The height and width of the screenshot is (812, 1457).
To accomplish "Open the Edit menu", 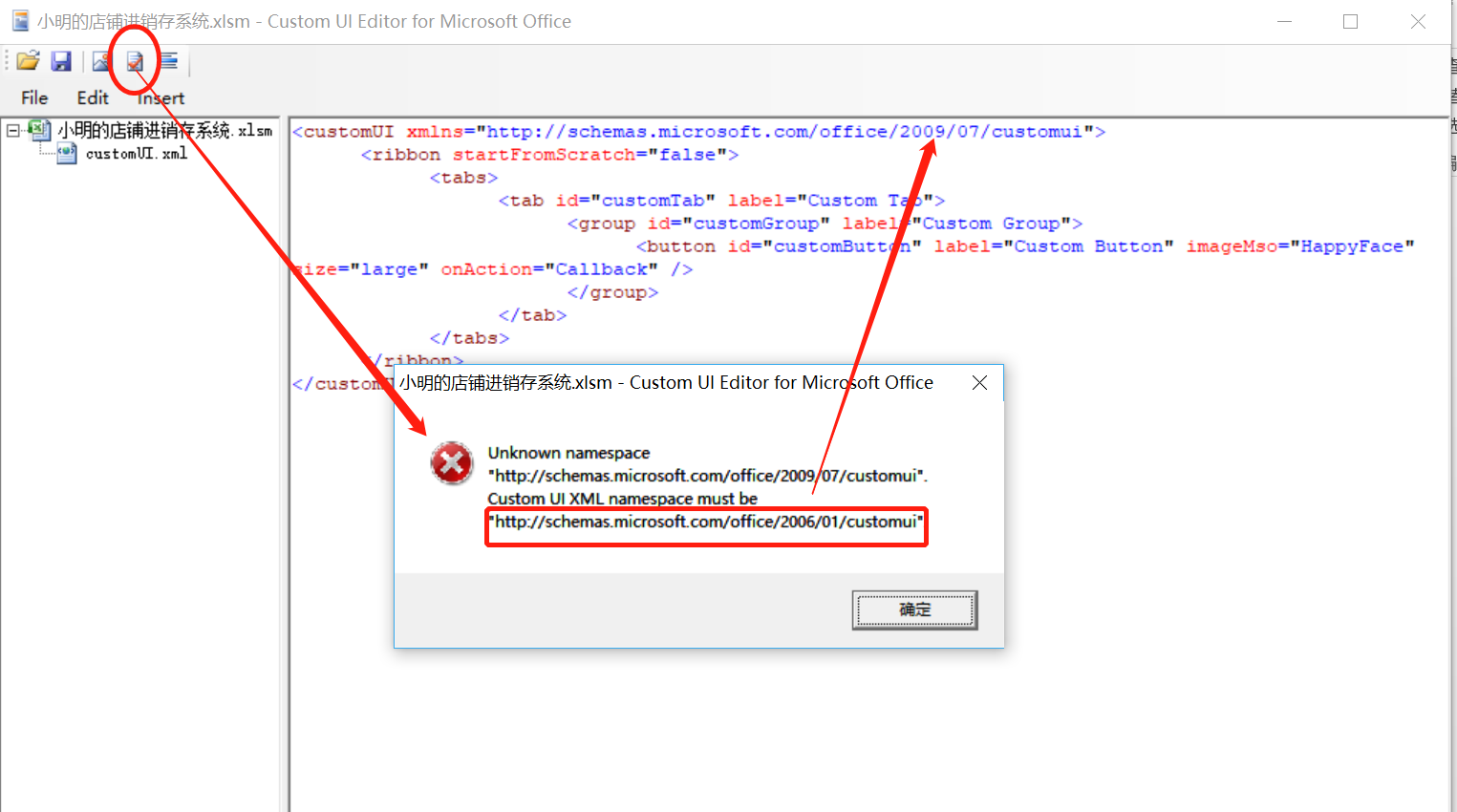I will (x=93, y=97).
